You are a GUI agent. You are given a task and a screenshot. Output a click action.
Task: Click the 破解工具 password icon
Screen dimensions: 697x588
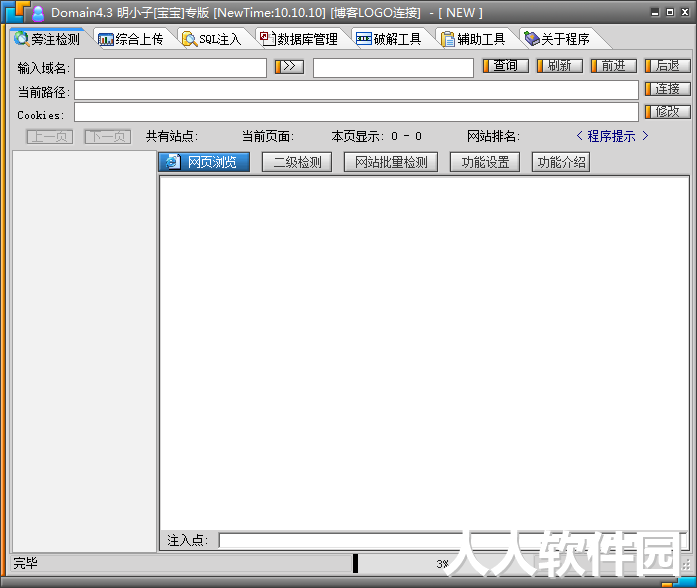click(x=364, y=39)
